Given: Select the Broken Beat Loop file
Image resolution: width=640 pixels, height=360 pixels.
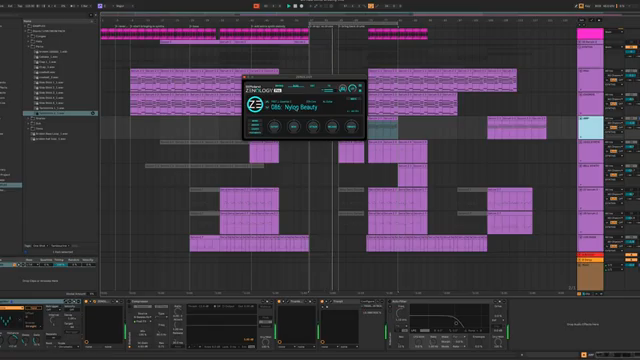Looking at the screenshot, I should click(51, 134).
